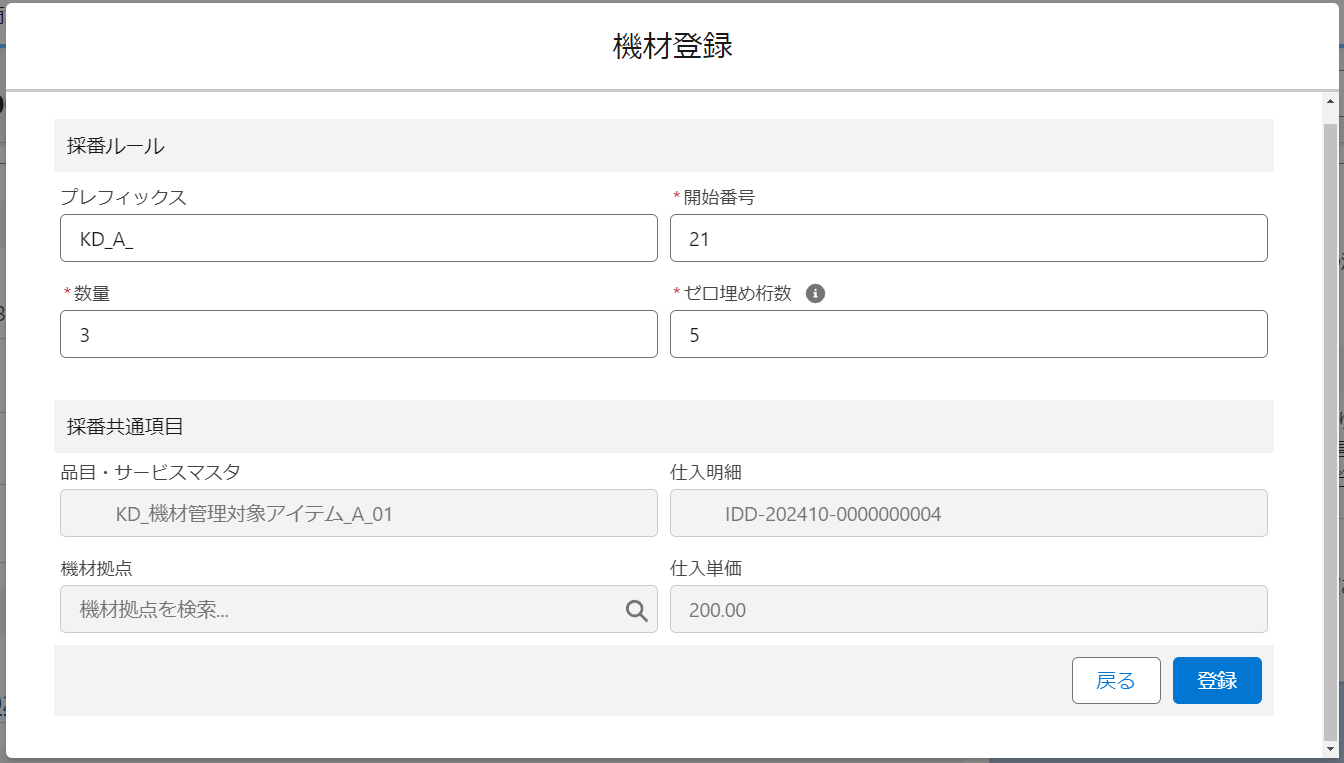This screenshot has width=1344, height=763.
Task: Click the magnifier icon in 機材拠点 search
Action: click(x=636, y=610)
